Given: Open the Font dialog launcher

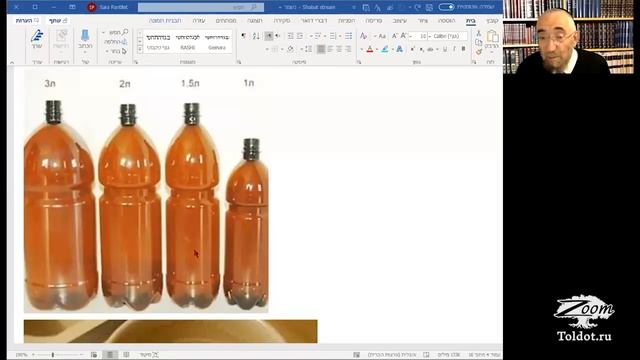Looking at the screenshot, I should point(359,62).
